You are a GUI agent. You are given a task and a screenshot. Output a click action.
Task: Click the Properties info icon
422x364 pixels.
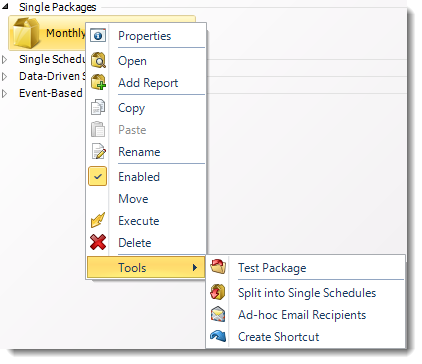tap(98, 35)
